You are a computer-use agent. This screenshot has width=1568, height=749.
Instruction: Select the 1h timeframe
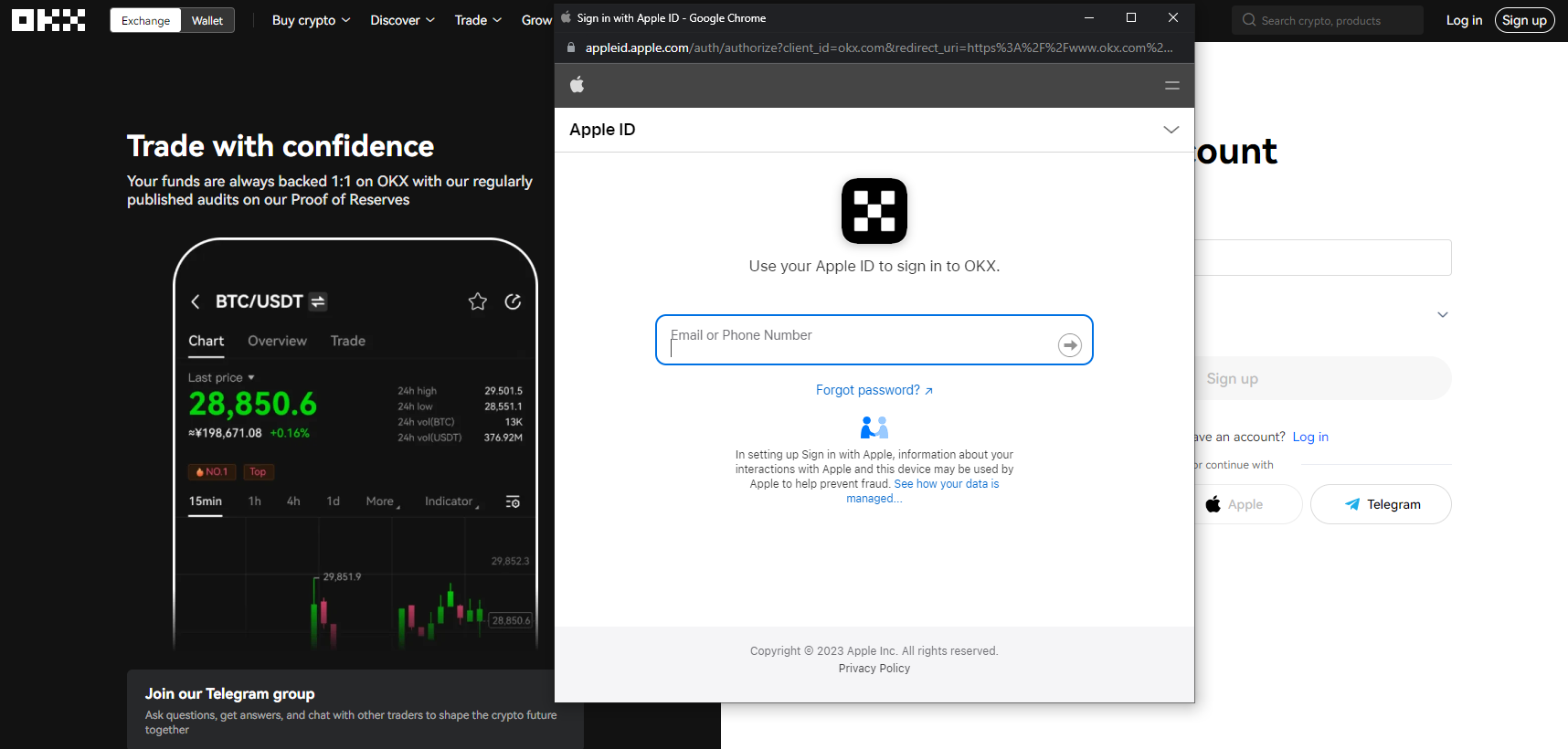pos(255,501)
